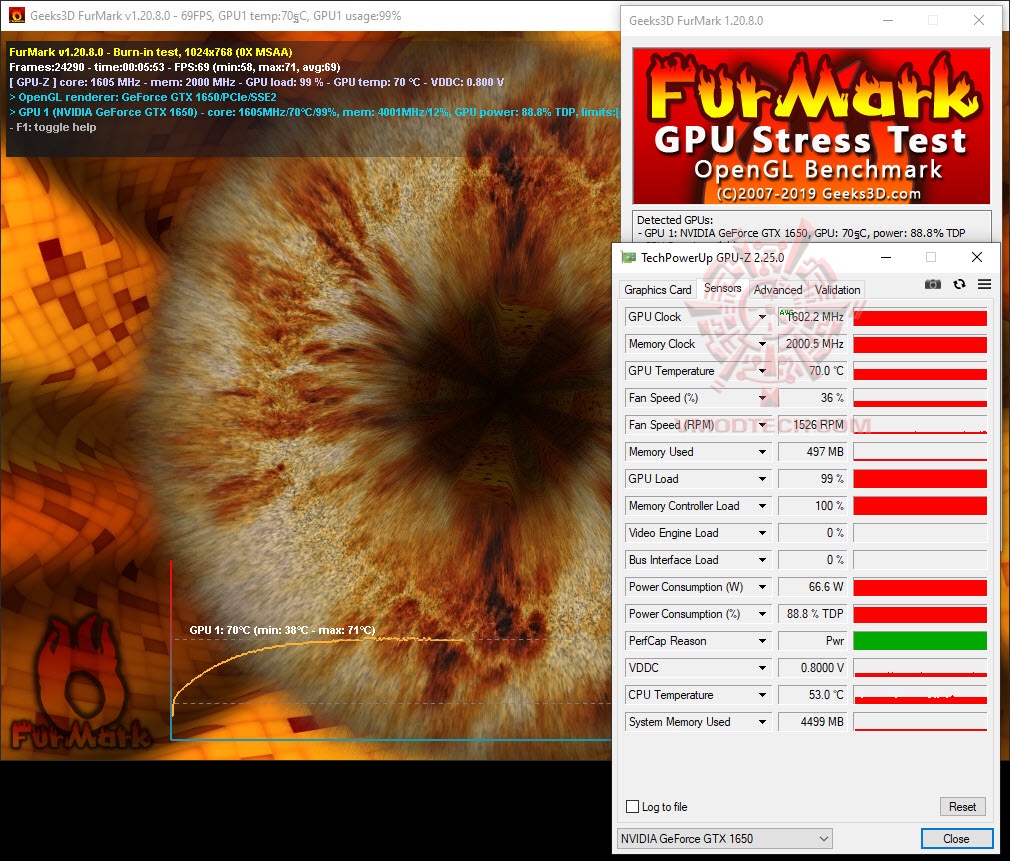
Task: Click the 53.0 °C CPU temperature value
Action: tap(812, 695)
